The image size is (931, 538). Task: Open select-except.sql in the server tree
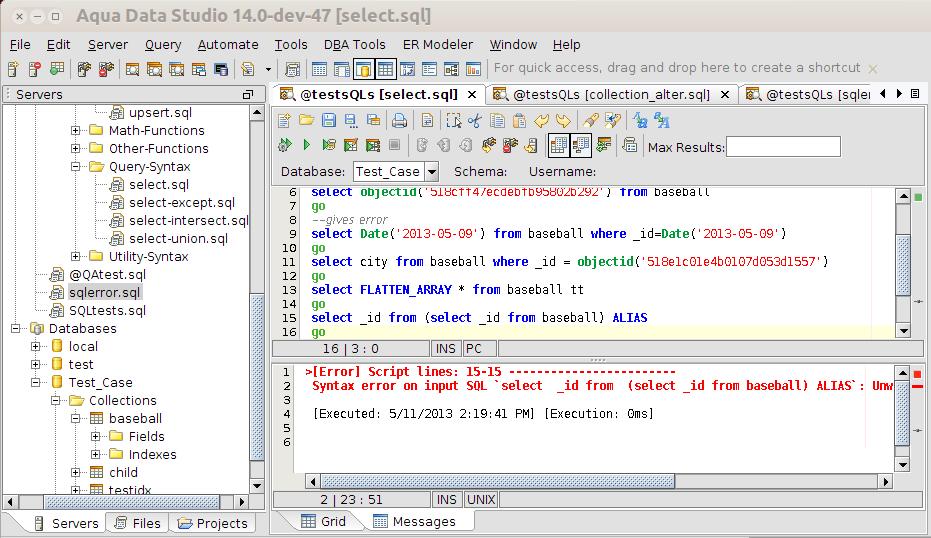click(x=182, y=202)
